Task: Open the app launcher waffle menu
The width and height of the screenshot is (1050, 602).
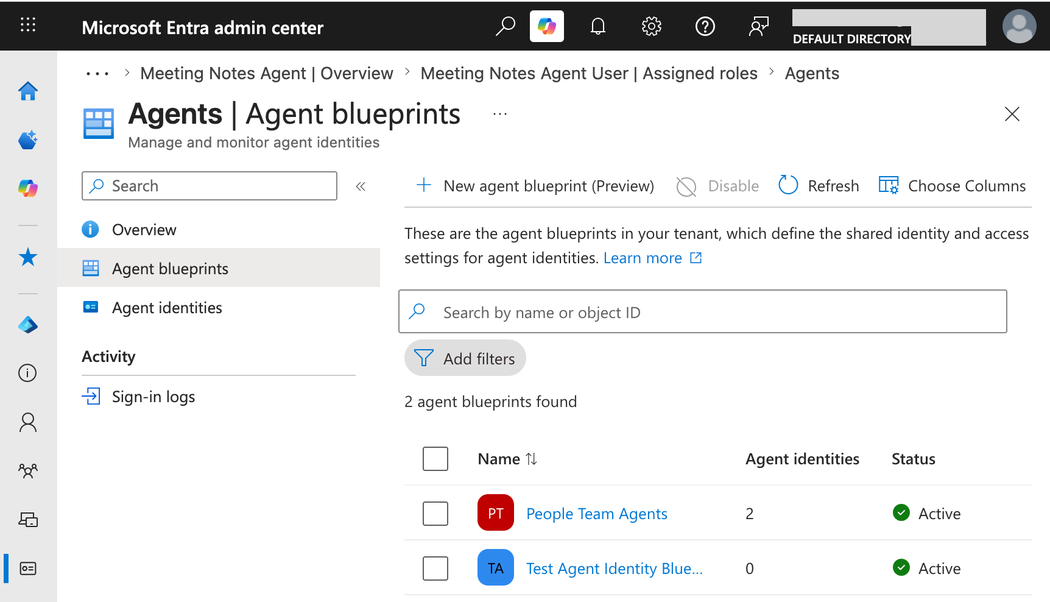Action: coord(27,25)
